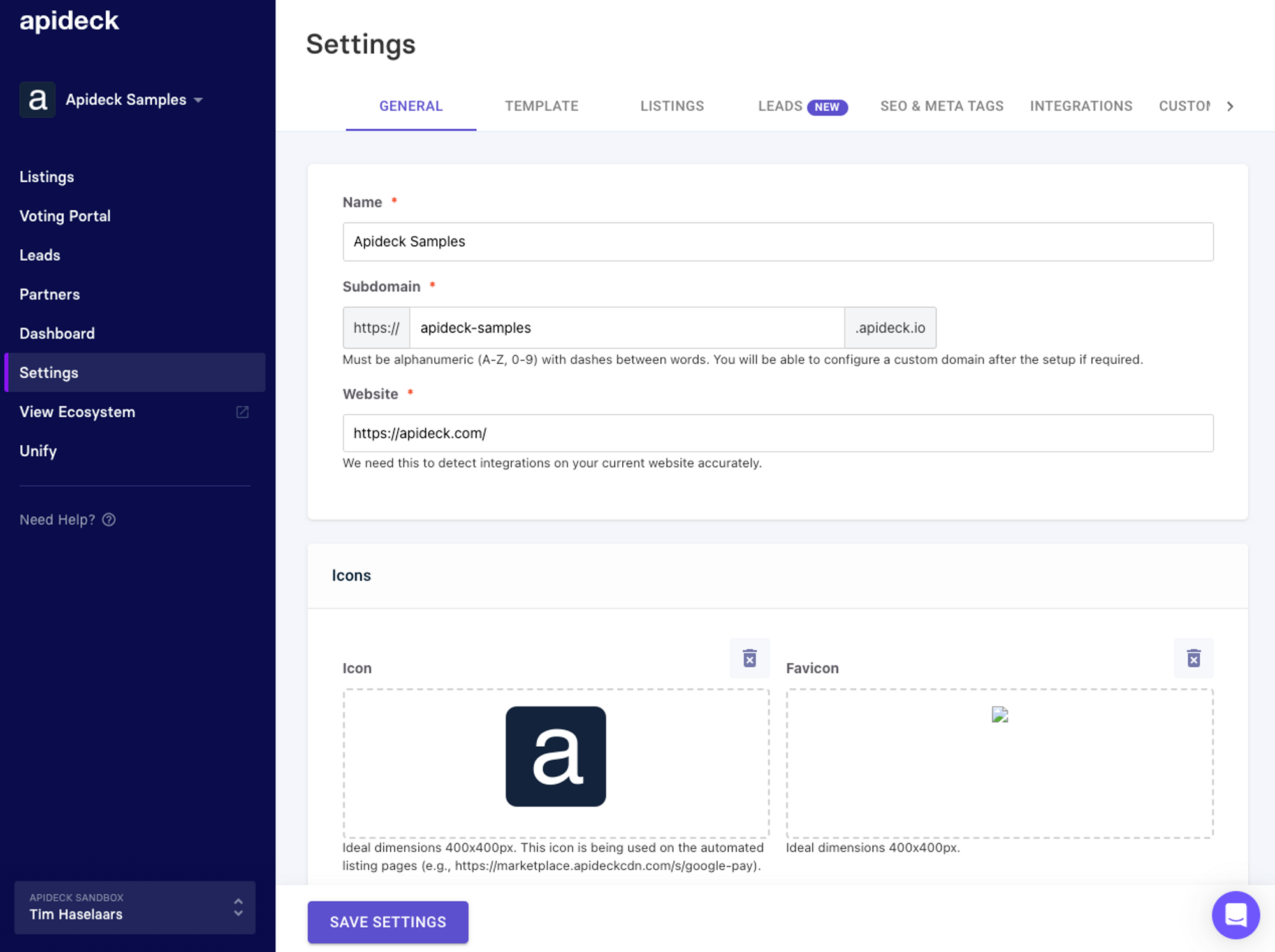Click the Need Help? link
The height and width of the screenshot is (952, 1275).
(57, 519)
